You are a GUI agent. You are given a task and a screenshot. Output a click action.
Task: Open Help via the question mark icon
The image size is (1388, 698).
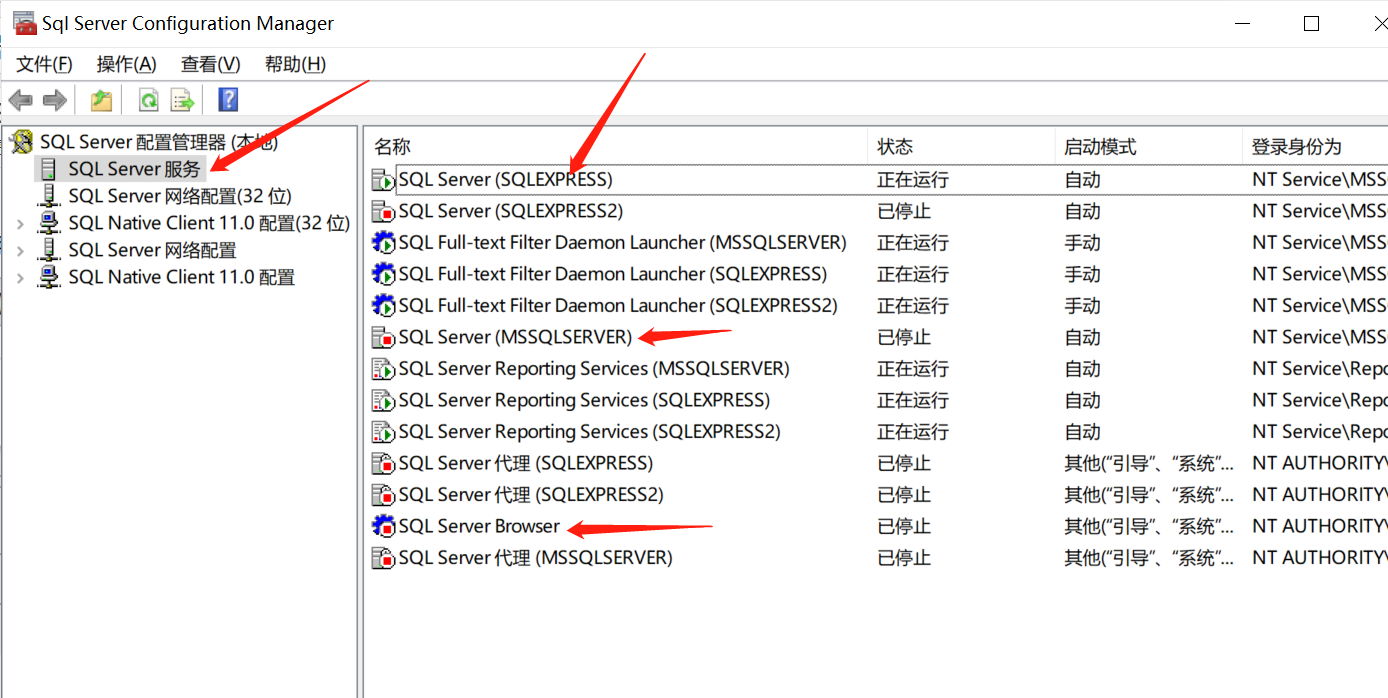pyautogui.click(x=228, y=100)
